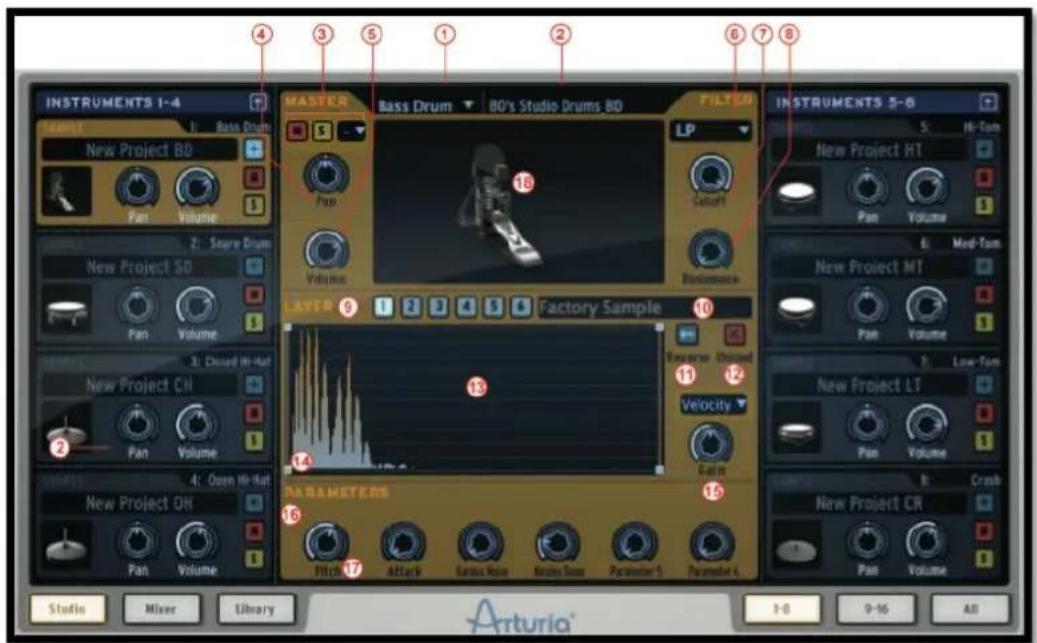Open the Library view
The height and width of the screenshot is (643, 1037).
click(x=256, y=609)
